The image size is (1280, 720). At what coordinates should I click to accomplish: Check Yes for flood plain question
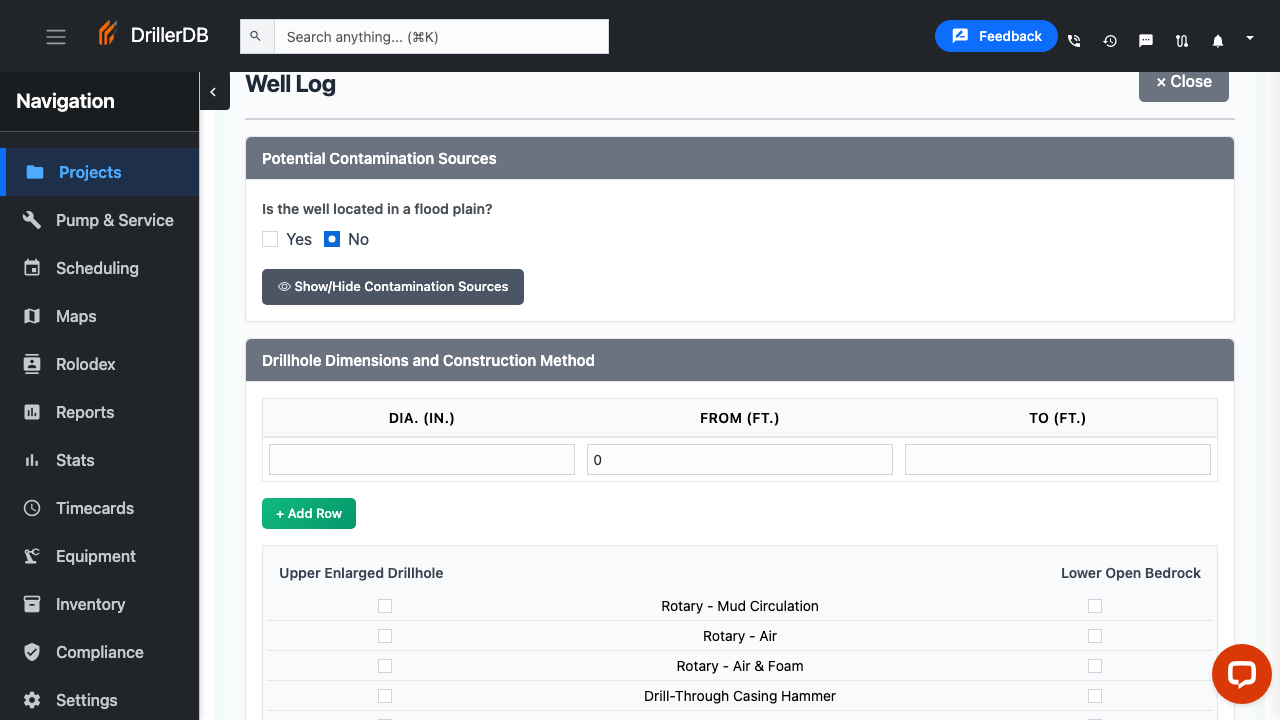click(270, 239)
